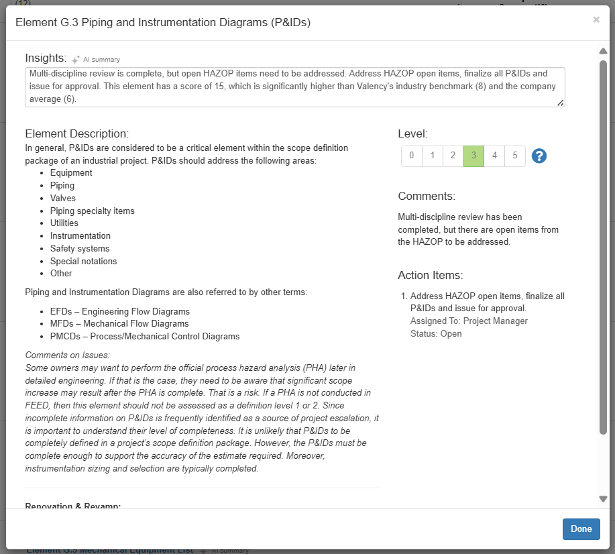This screenshot has height=555, width=615.
Task: Set definition level to 1
Action: coord(432,156)
